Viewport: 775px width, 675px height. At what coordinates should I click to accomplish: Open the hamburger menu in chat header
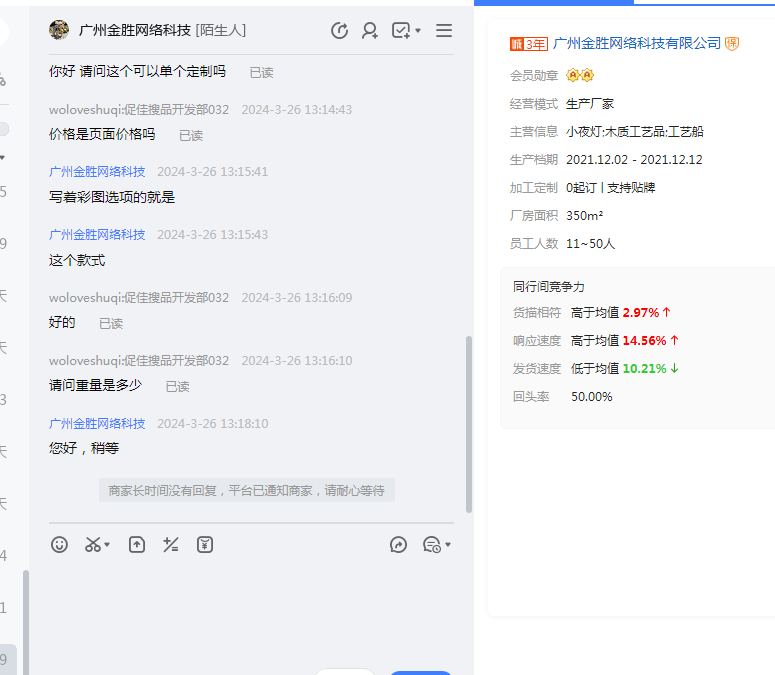pyautogui.click(x=444, y=31)
